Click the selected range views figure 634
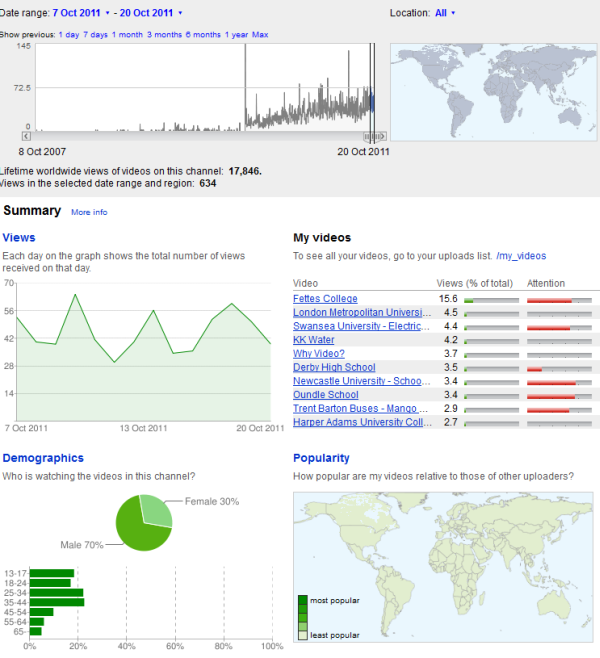This screenshot has height=658, width=600. 208,183
